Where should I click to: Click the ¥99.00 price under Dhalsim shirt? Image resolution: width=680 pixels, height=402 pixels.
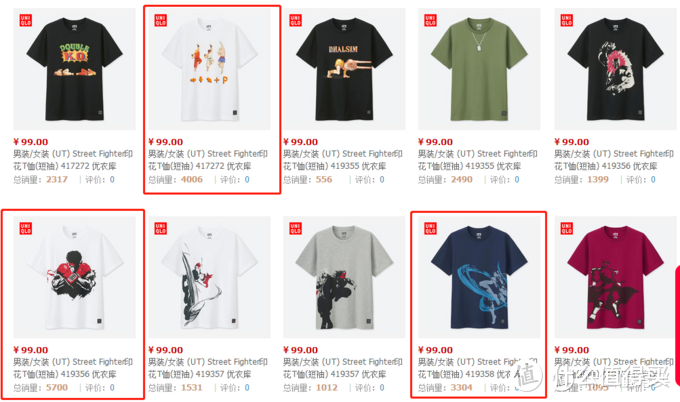tap(301, 142)
